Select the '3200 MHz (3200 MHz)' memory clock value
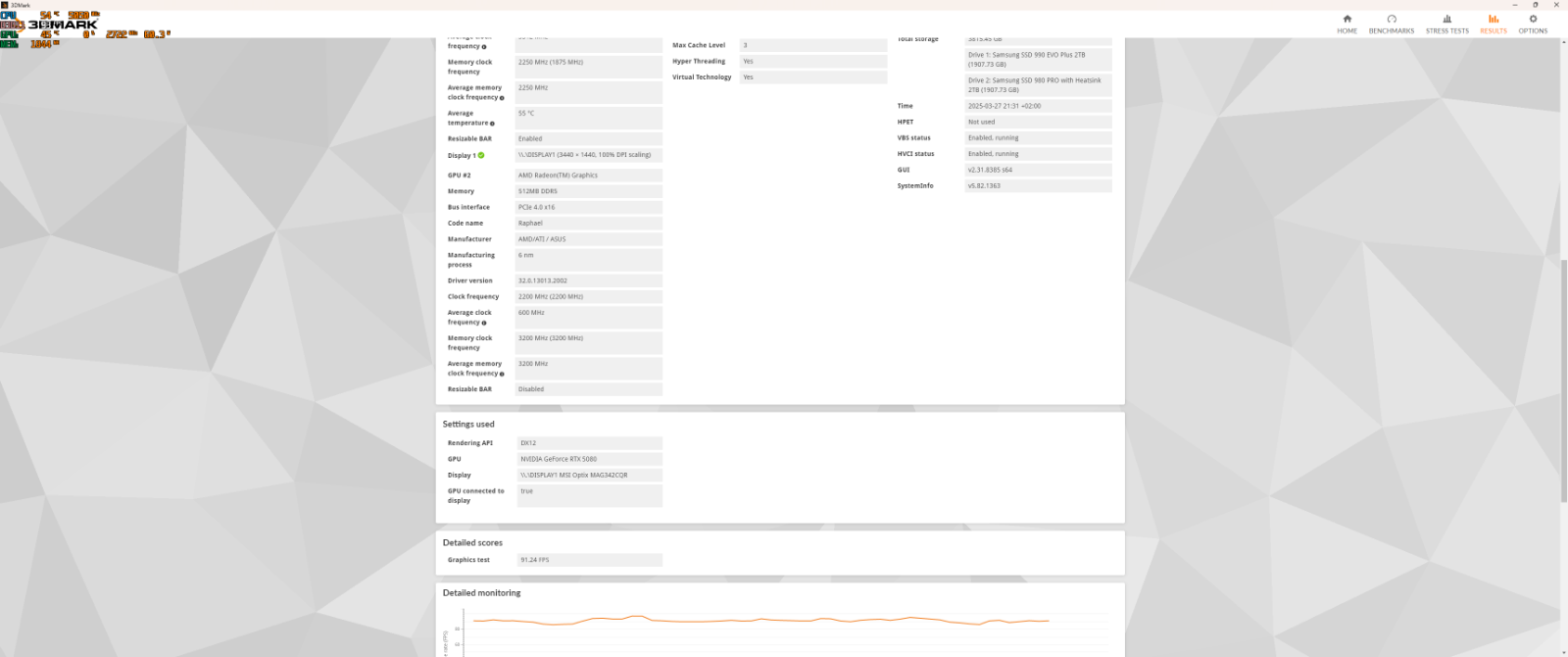Viewport: 1568px width, 657px height. pos(588,342)
